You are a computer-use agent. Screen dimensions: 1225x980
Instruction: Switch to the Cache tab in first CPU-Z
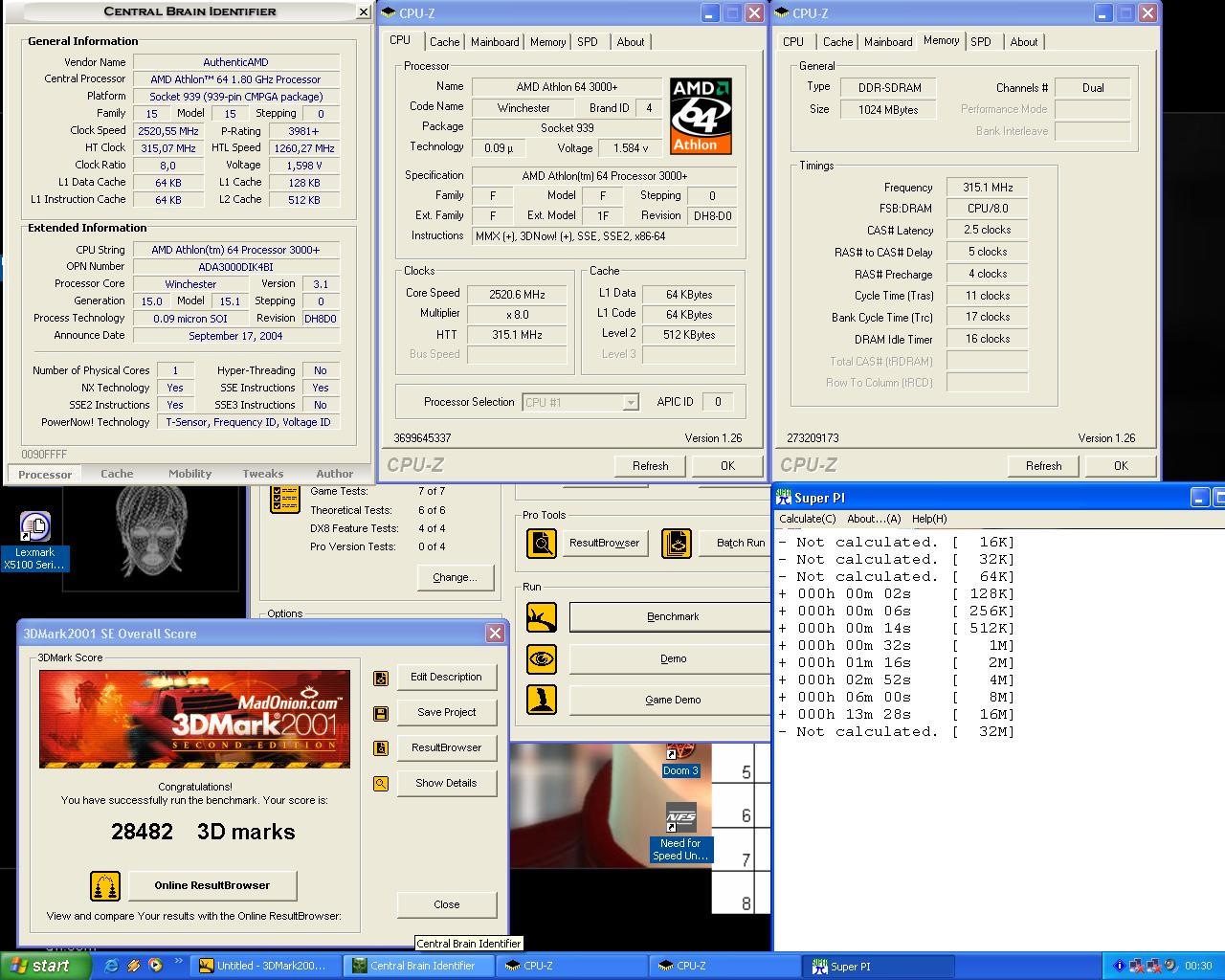click(444, 42)
